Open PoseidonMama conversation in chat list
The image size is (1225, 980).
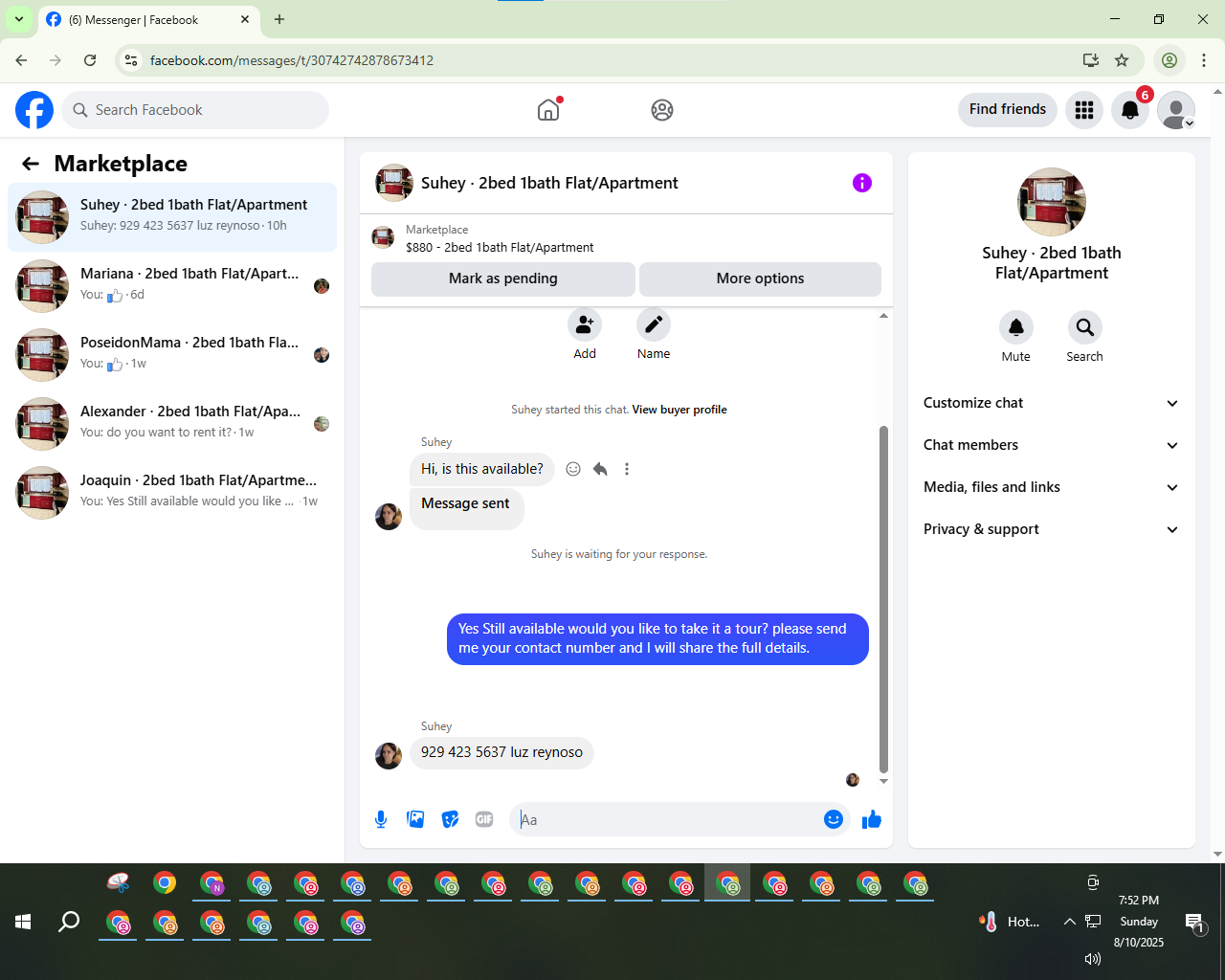[172, 355]
